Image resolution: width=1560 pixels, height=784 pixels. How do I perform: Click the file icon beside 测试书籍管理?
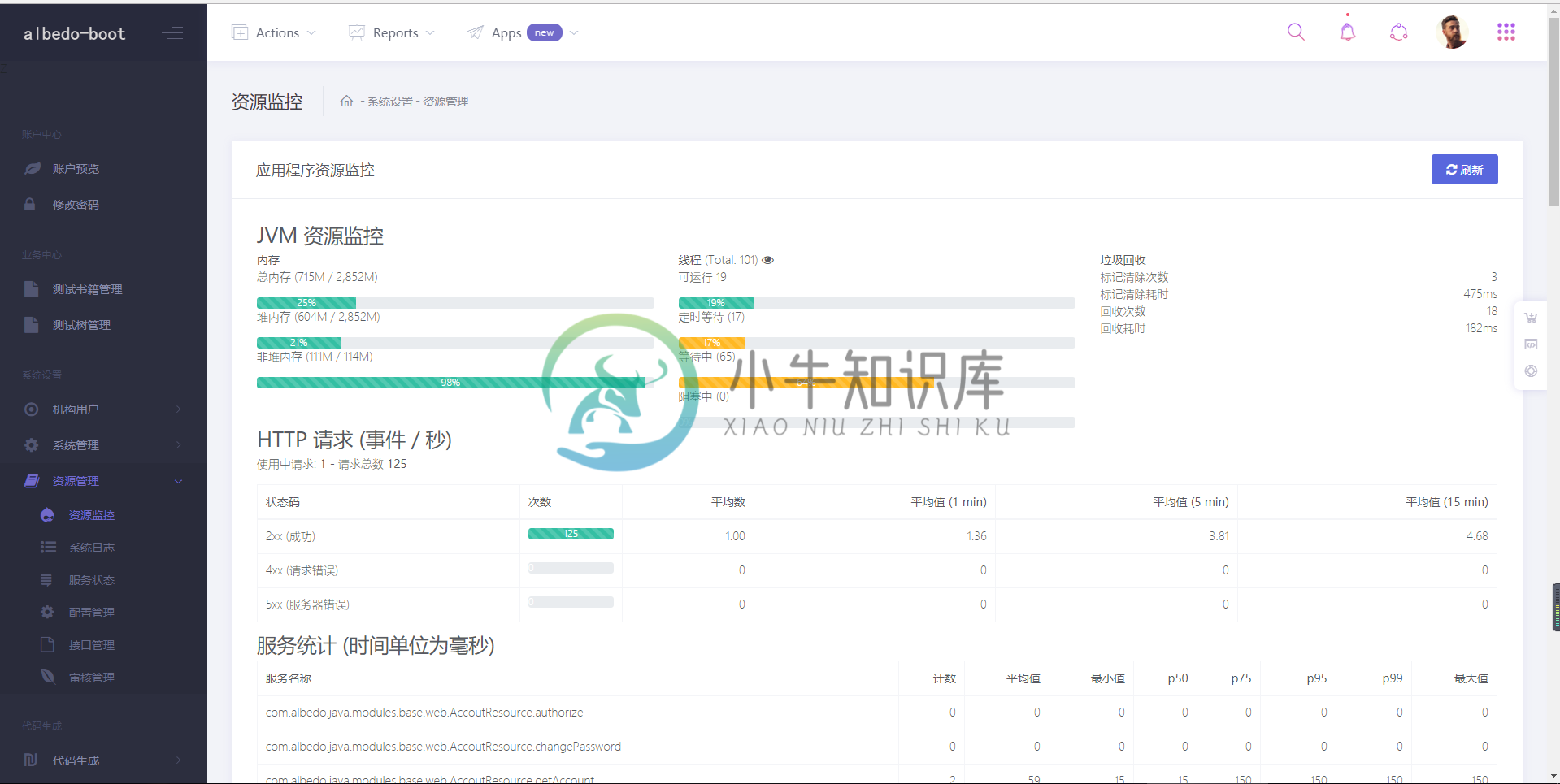click(x=31, y=288)
